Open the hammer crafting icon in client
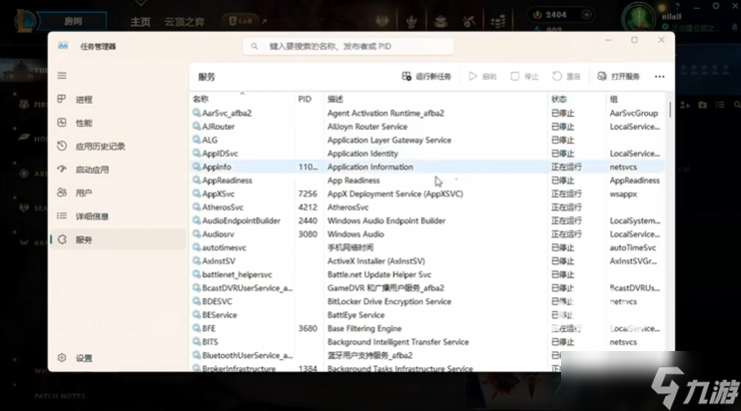The height and width of the screenshot is (411, 741). [x=469, y=21]
